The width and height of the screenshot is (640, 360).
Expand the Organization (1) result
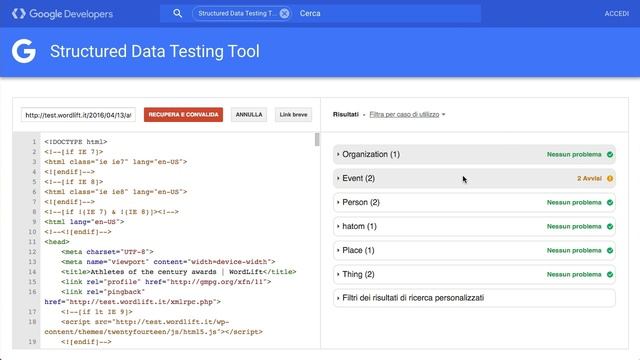(474, 154)
